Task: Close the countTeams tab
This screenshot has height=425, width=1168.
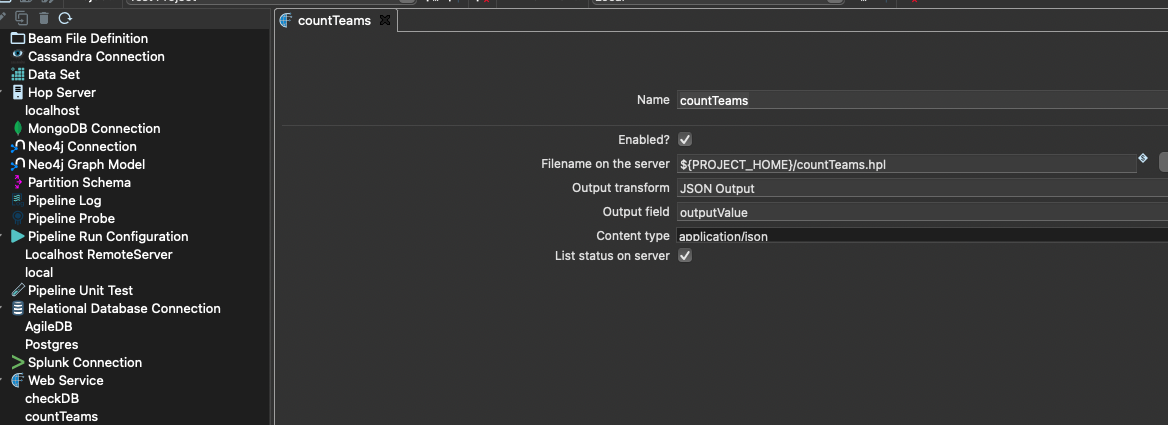Action: pos(385,20)
